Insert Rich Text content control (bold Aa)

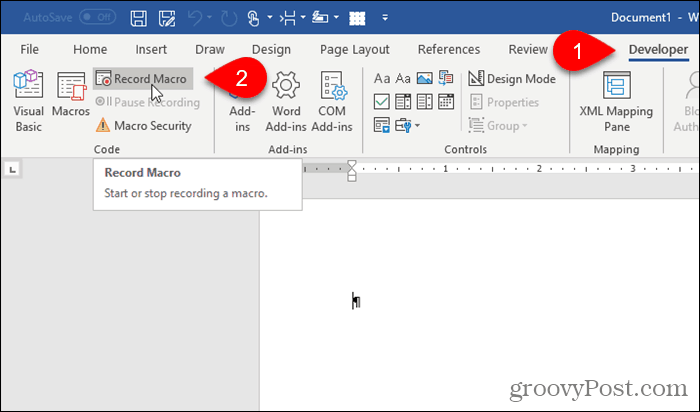pyautogui.click(x=382, y=79)
